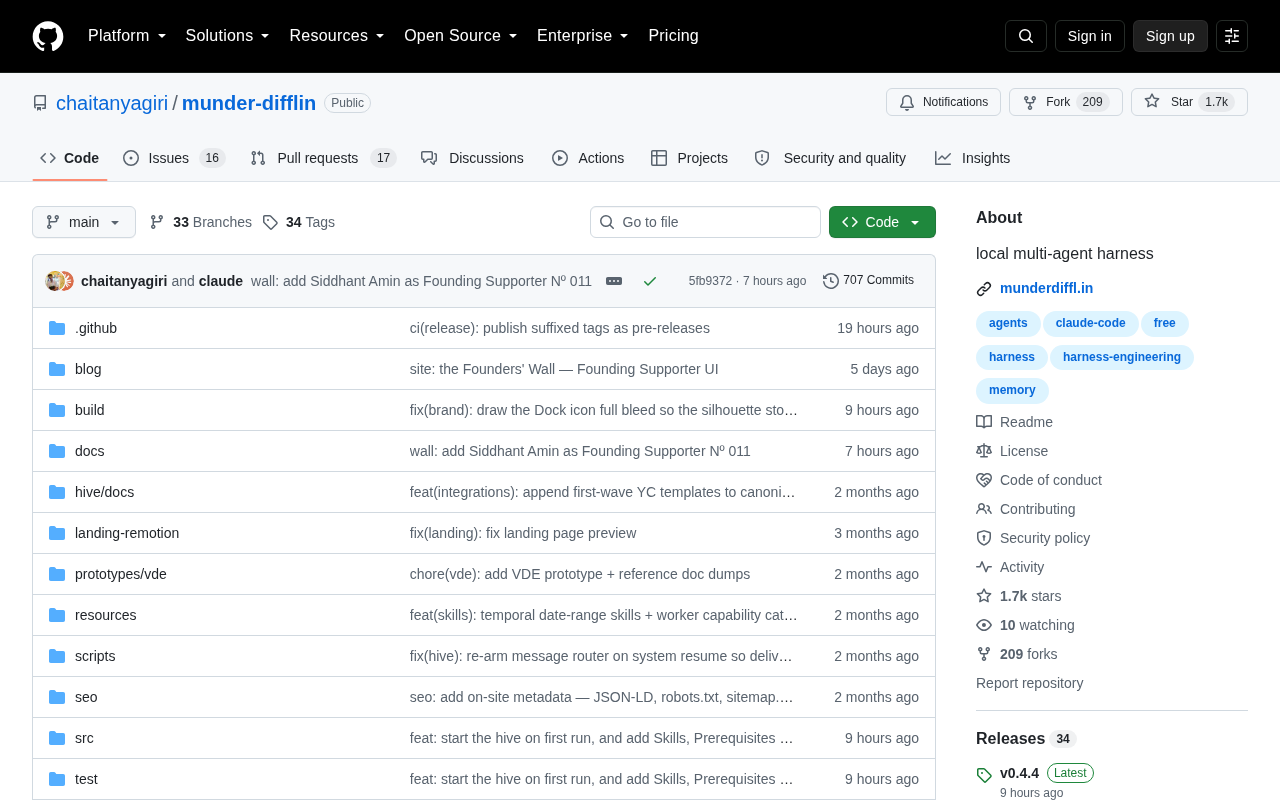Open the hive/docs folder

point(104,492)
